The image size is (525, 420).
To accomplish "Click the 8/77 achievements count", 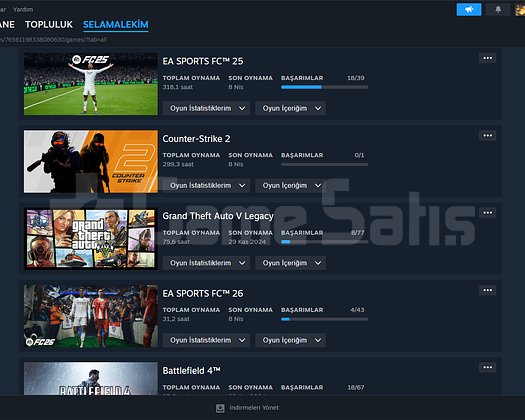I will pyautogui.click(x=357, y=233).
